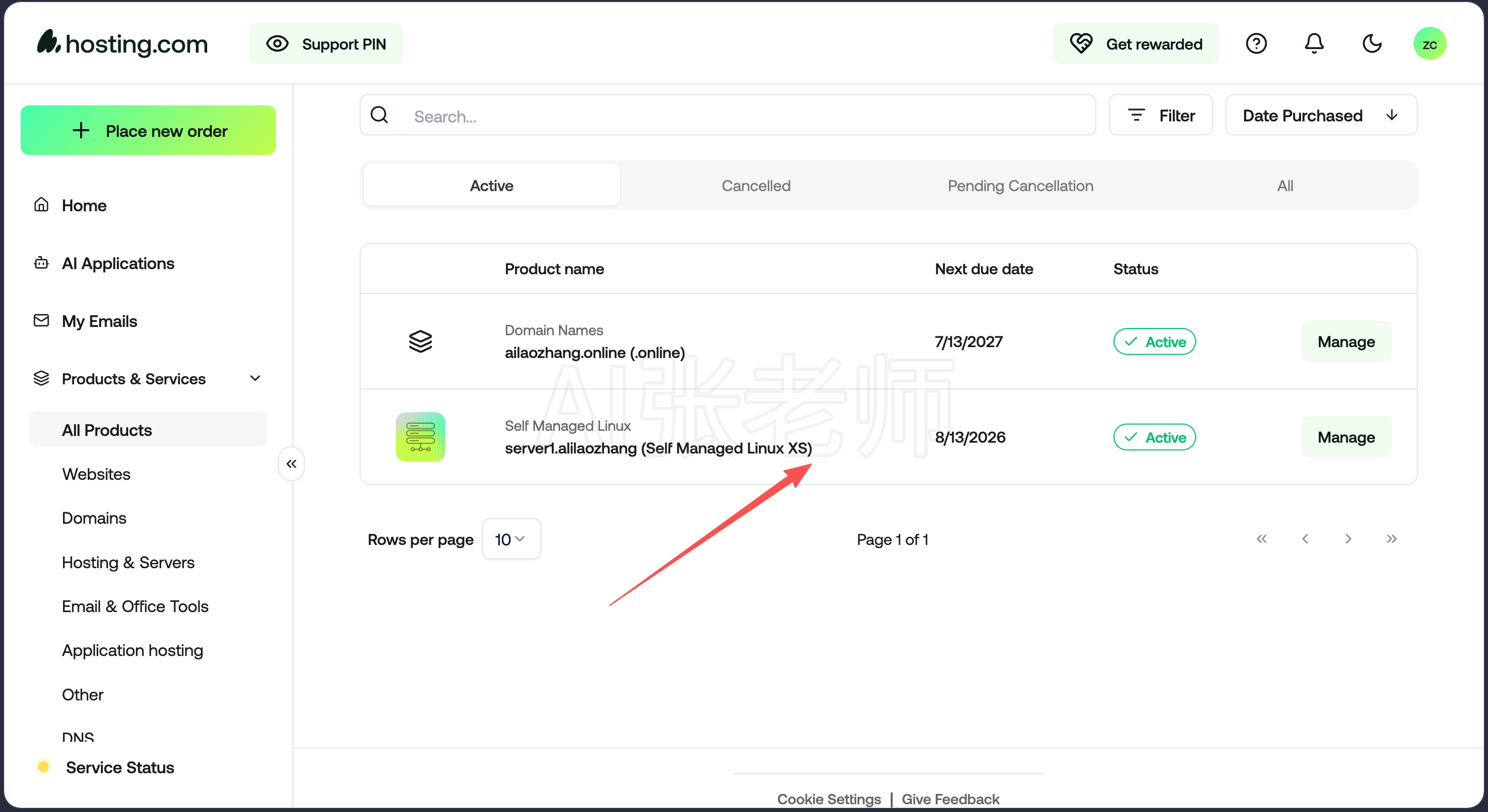Select server1.alilaozhang (Self Managed Linux XS)

[x=659, y=448]
